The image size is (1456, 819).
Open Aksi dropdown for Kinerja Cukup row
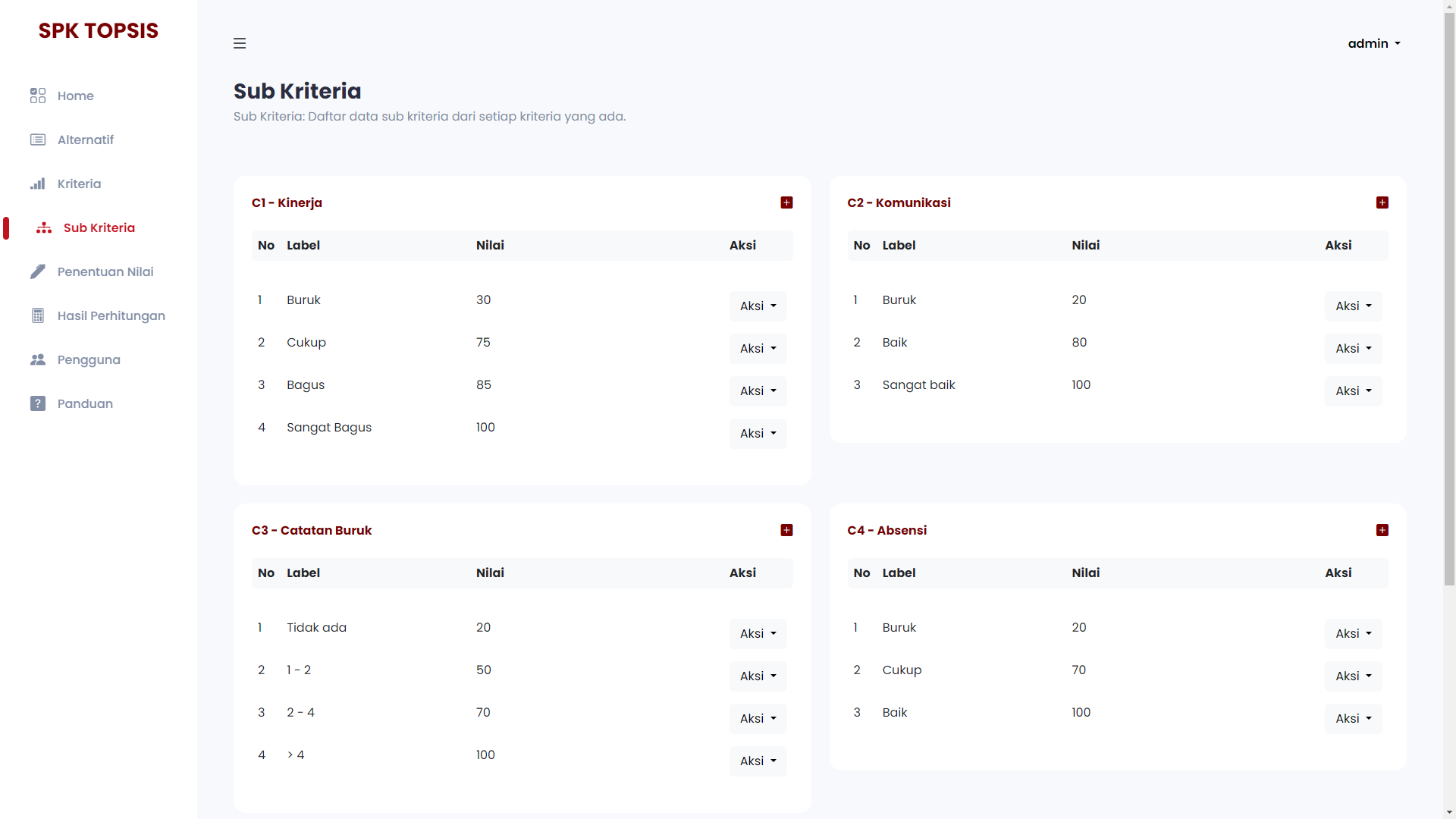(758, 349)
